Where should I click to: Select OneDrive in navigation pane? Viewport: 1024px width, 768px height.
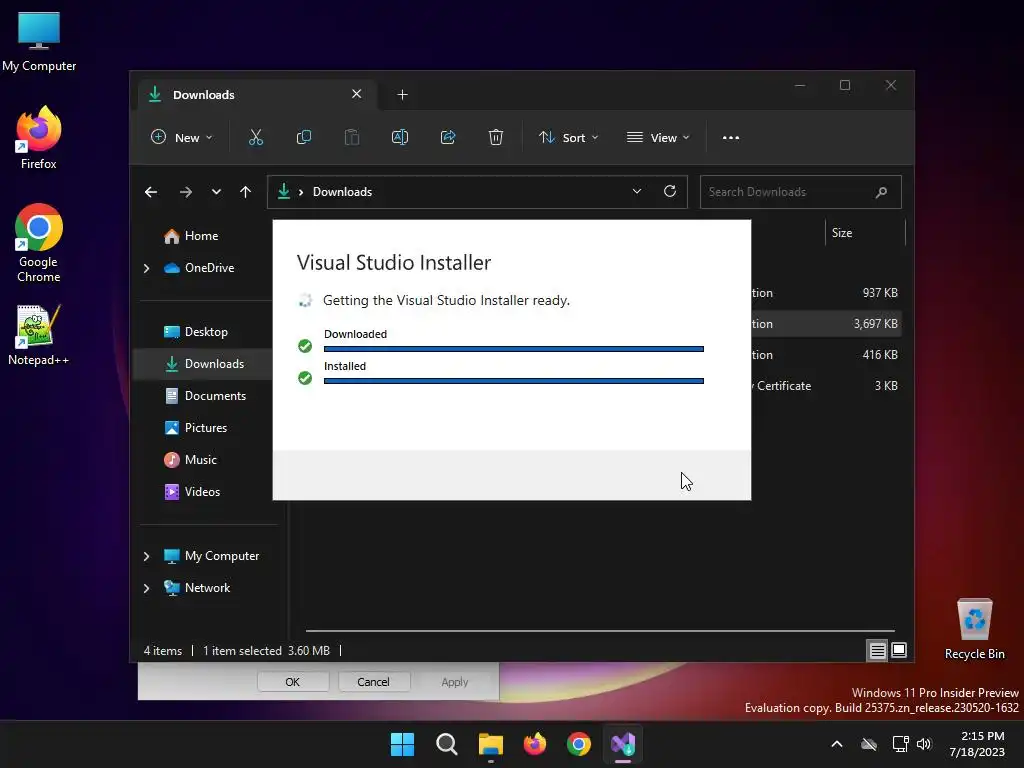click(209, 268)
